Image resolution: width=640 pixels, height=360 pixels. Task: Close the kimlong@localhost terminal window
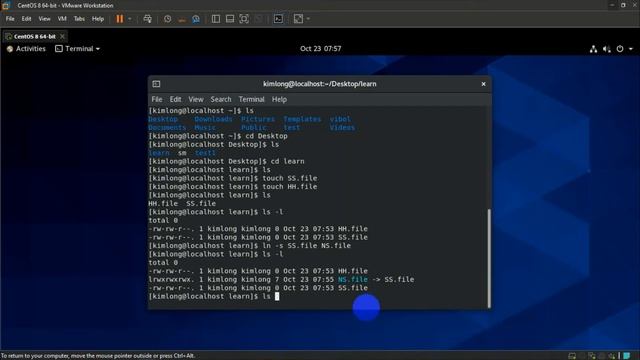pyautogui.click(x=483, y=84)
